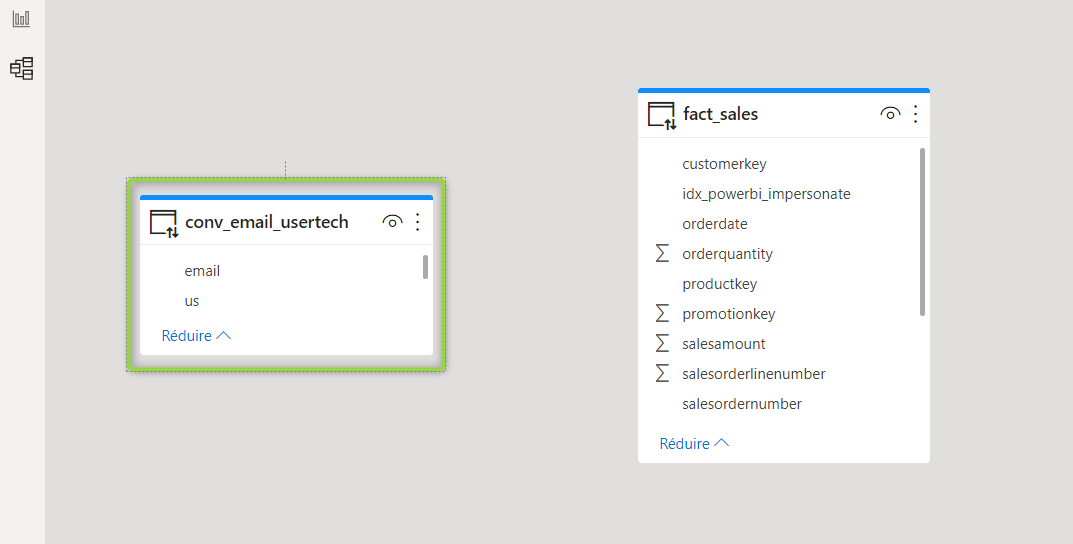Open more options for fact_sales table

916,114
